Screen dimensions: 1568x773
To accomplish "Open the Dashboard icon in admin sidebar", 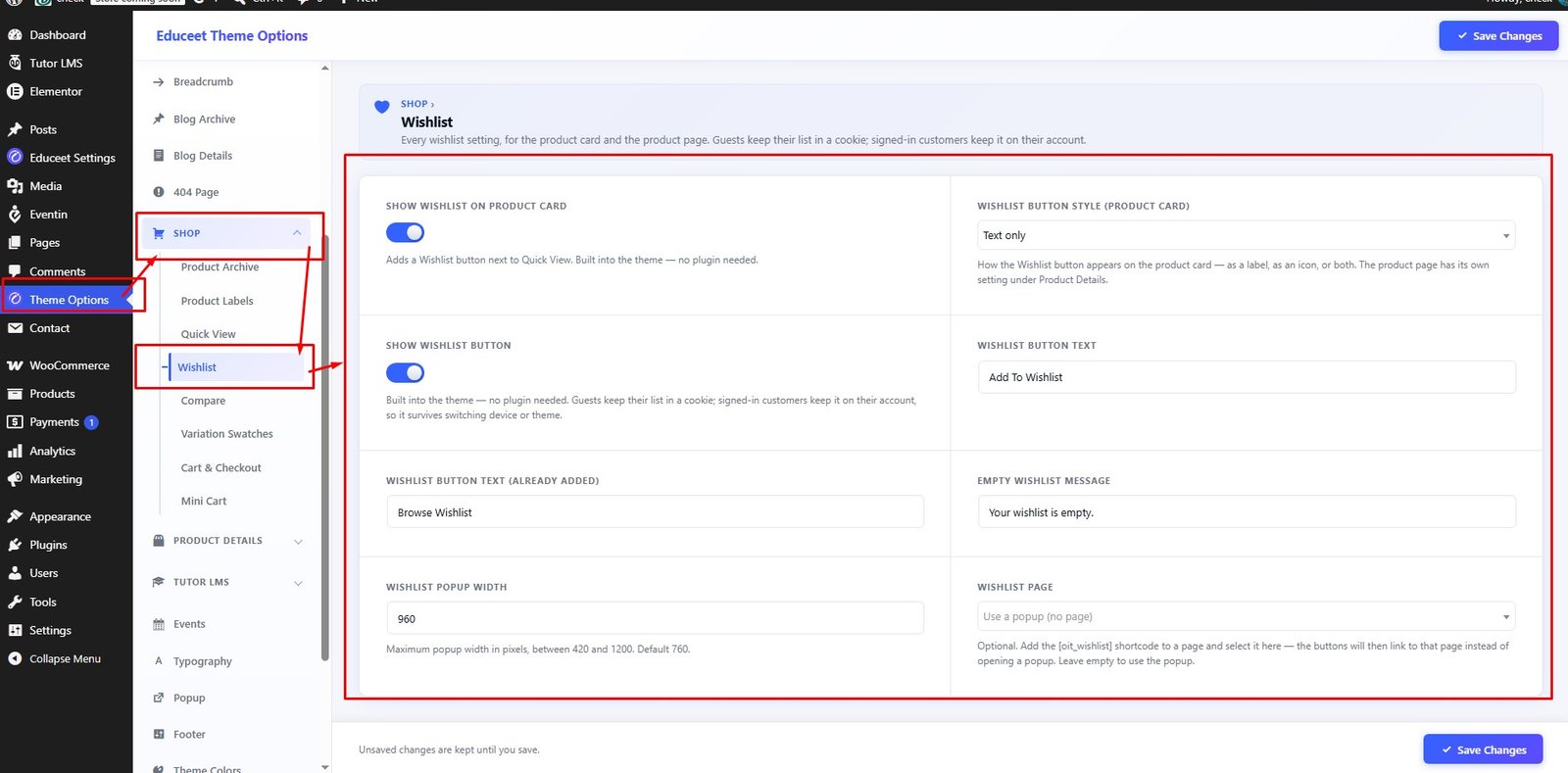I will pos(15,35).
